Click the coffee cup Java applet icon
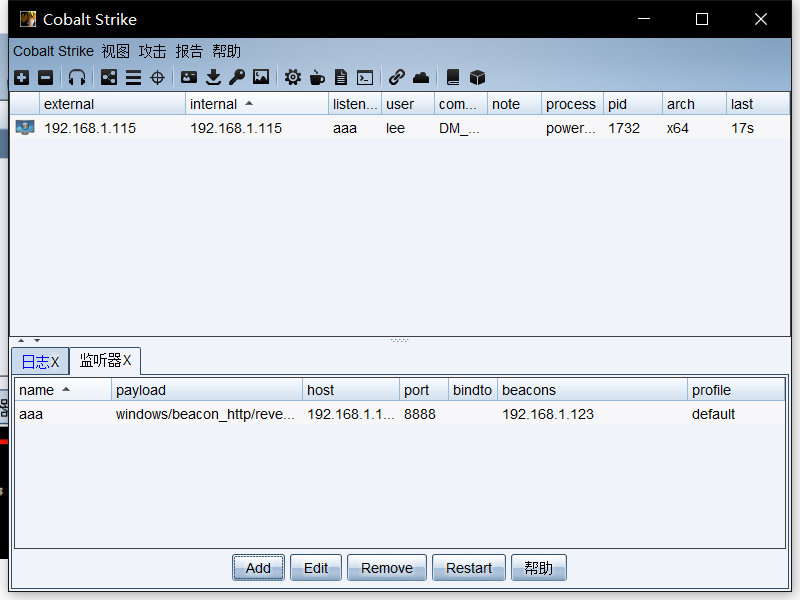The image size is (800, 600). [317, 78]
